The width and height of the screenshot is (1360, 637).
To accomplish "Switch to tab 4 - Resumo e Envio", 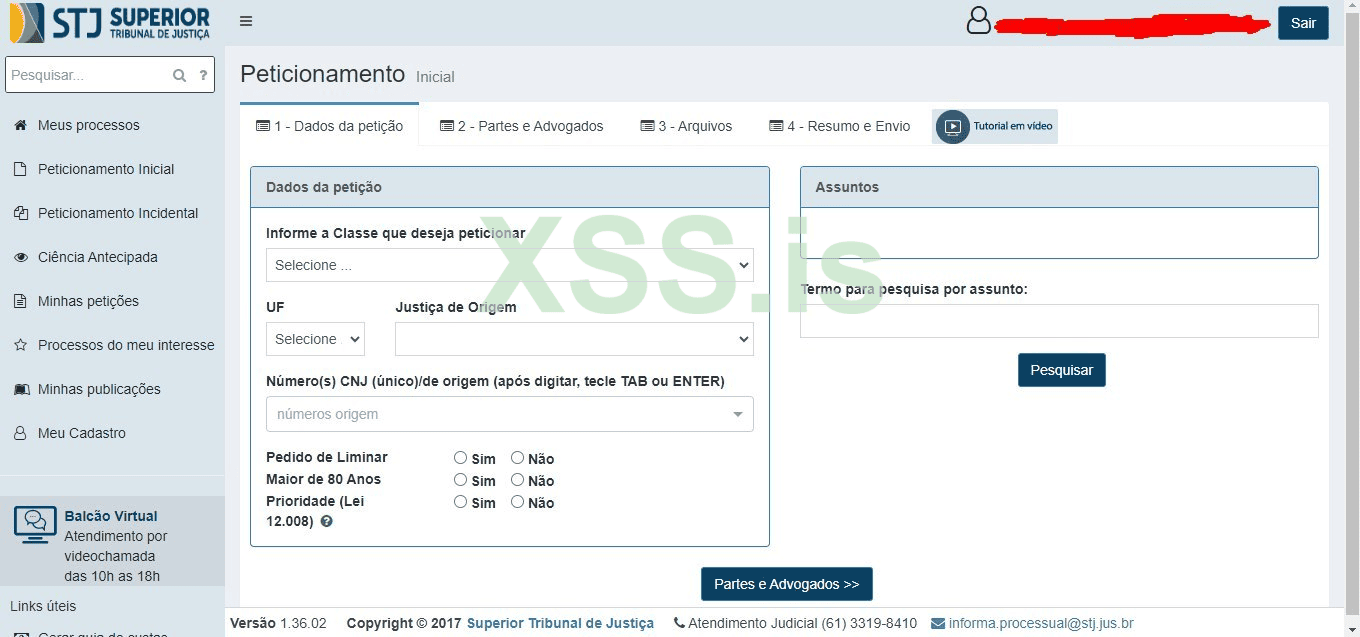I will [840, 126].
